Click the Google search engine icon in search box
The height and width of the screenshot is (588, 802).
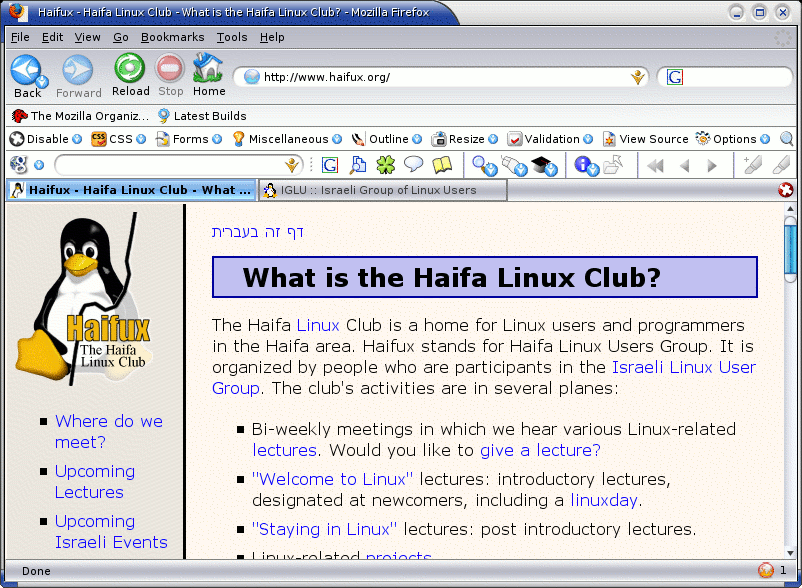(x=675, y=77)
